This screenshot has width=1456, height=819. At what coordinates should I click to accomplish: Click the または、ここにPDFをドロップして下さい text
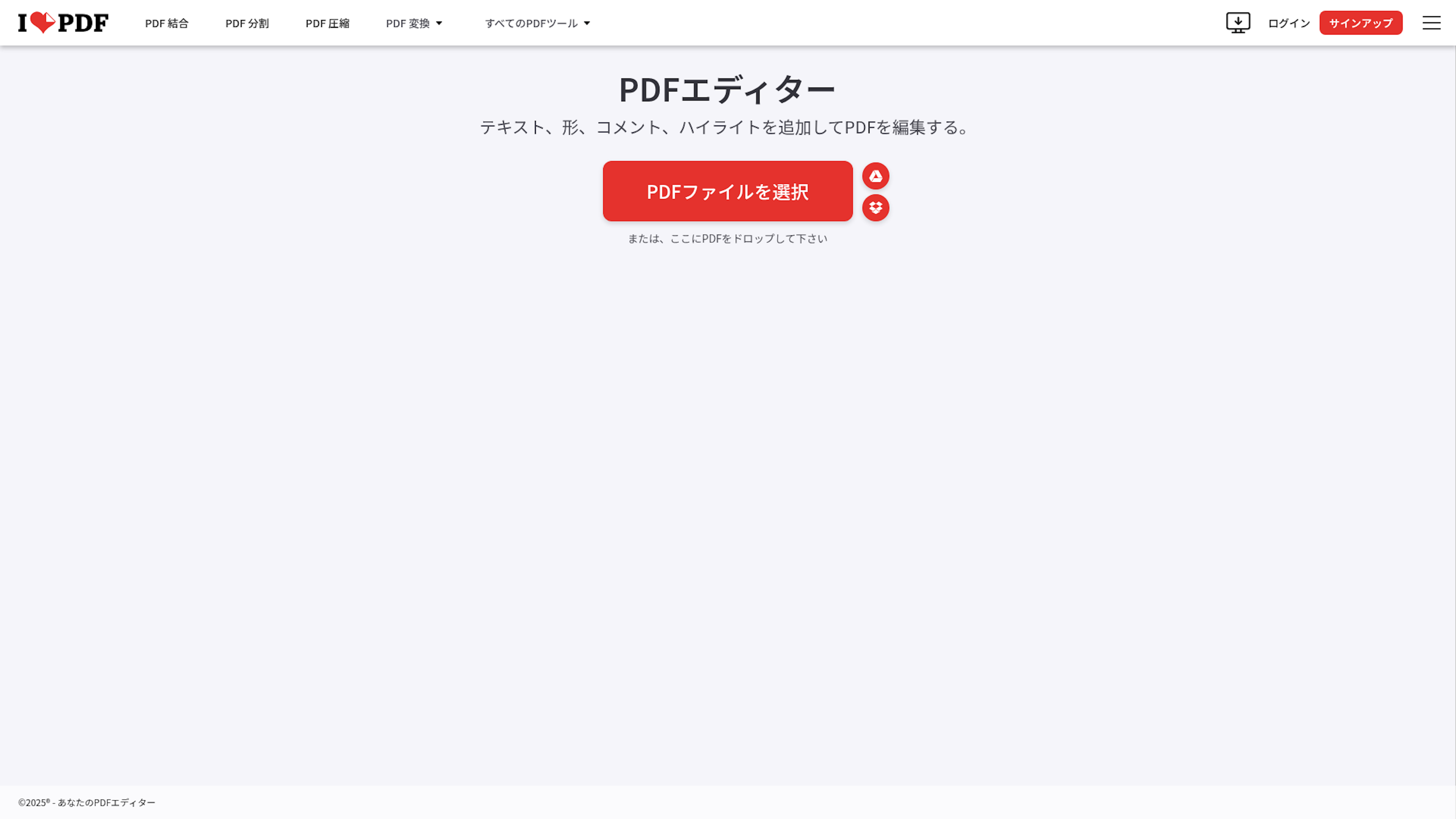pos(728,238)
